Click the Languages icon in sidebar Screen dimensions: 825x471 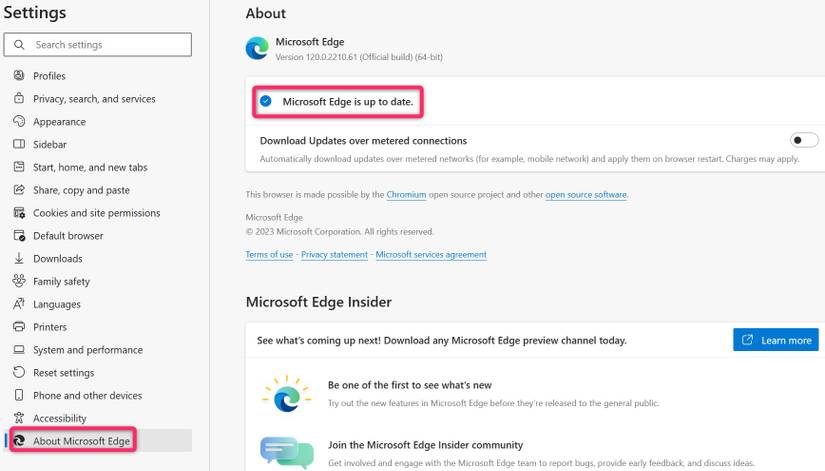click(19, 304)
